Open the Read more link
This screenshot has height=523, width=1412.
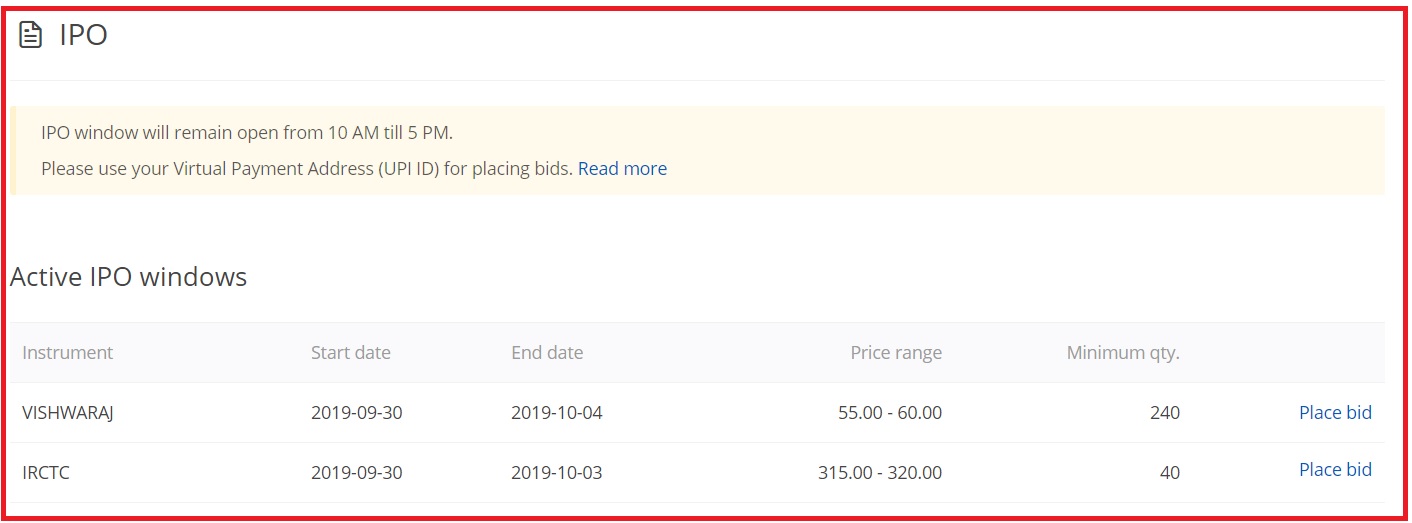(x=622, y=169)
